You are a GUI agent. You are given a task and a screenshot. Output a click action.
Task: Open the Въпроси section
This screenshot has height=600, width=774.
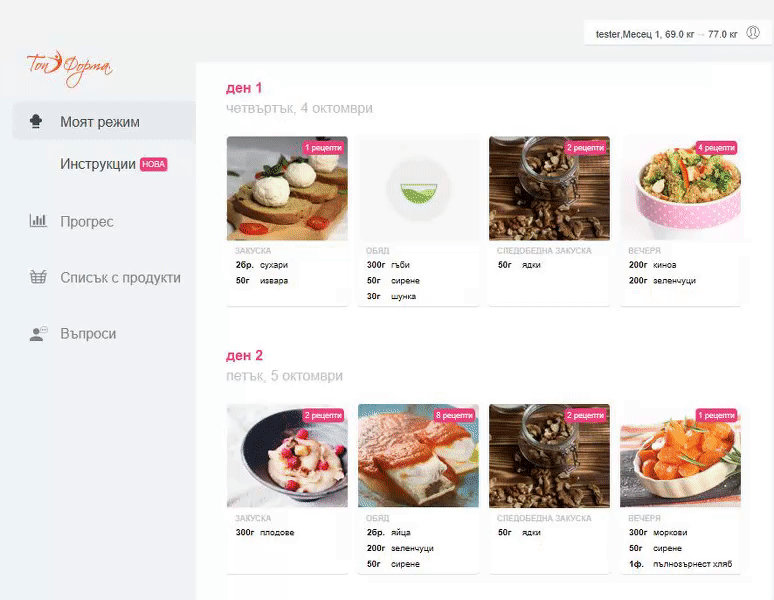coord(88,334)
